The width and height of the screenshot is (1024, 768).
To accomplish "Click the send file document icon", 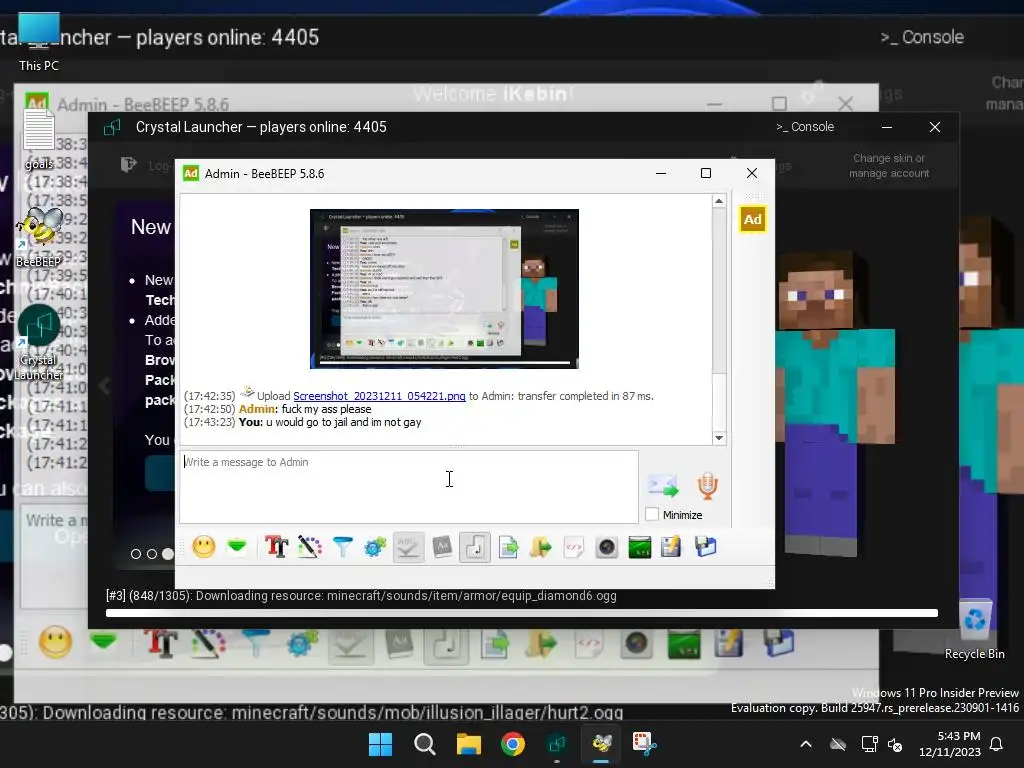I will [508, 547].
